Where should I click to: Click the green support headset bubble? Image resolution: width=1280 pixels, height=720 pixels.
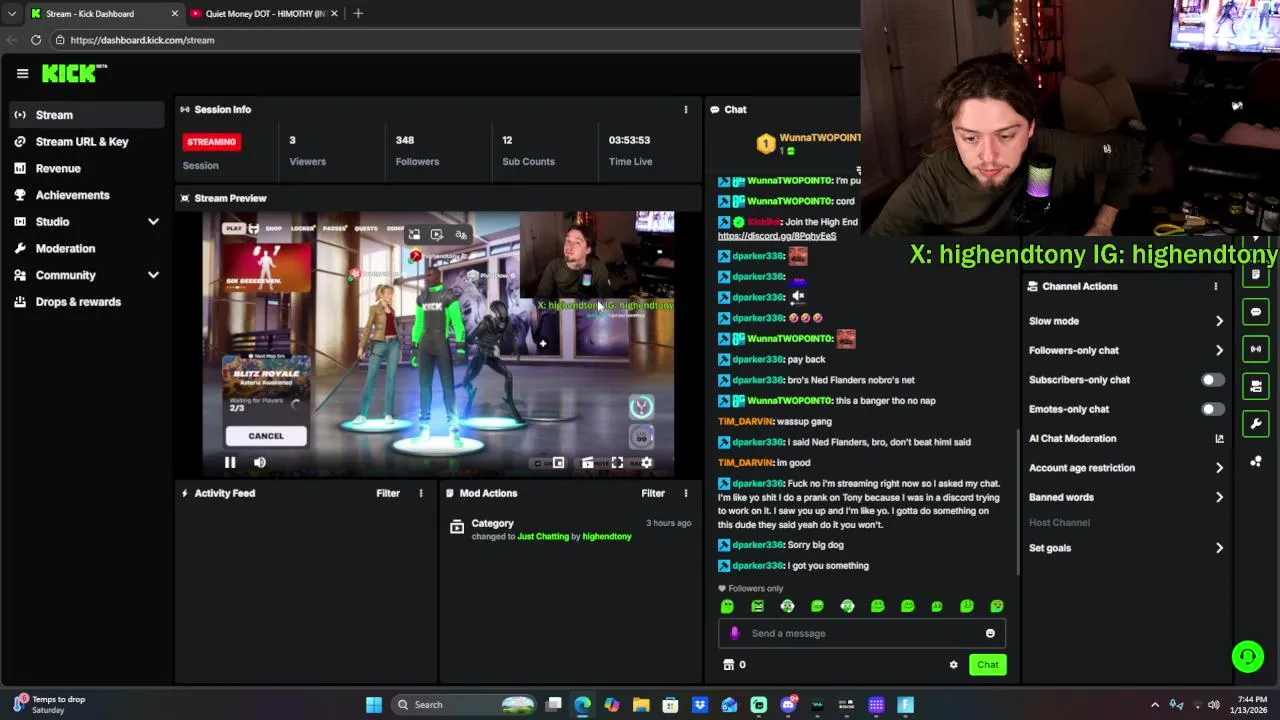1248,657
